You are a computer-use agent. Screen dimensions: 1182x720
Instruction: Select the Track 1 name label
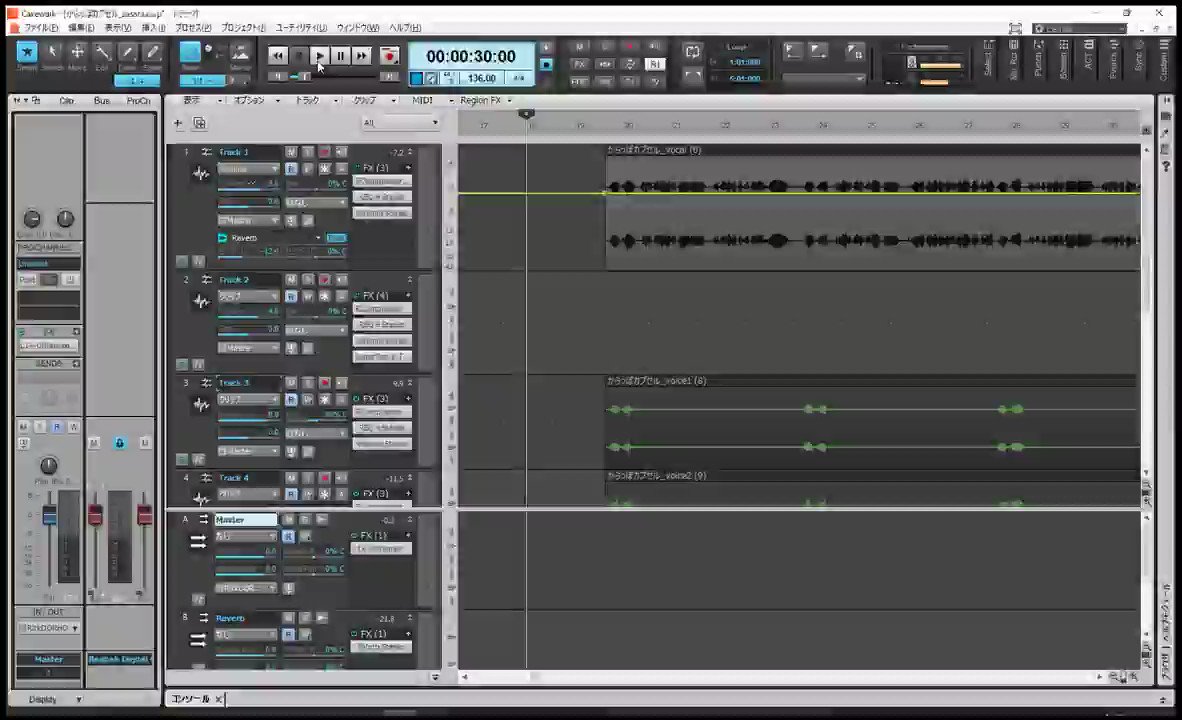coord(234,152)
